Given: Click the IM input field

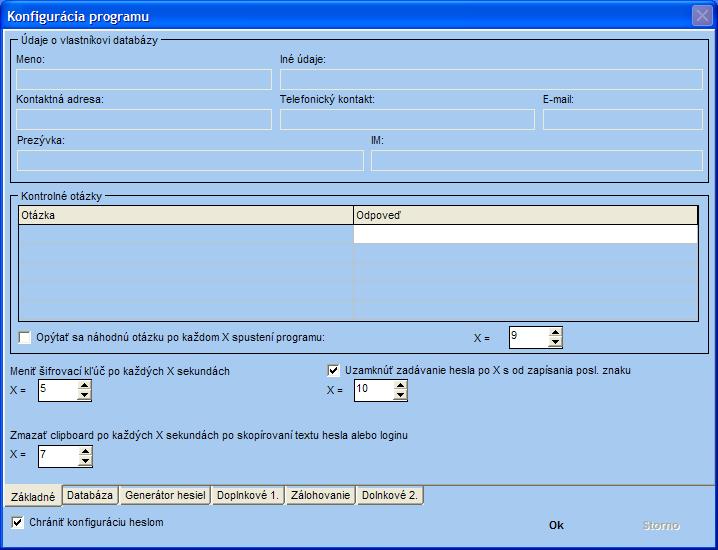Looking at the screenshot, I should pyautogui.click(x=537, y=161).
